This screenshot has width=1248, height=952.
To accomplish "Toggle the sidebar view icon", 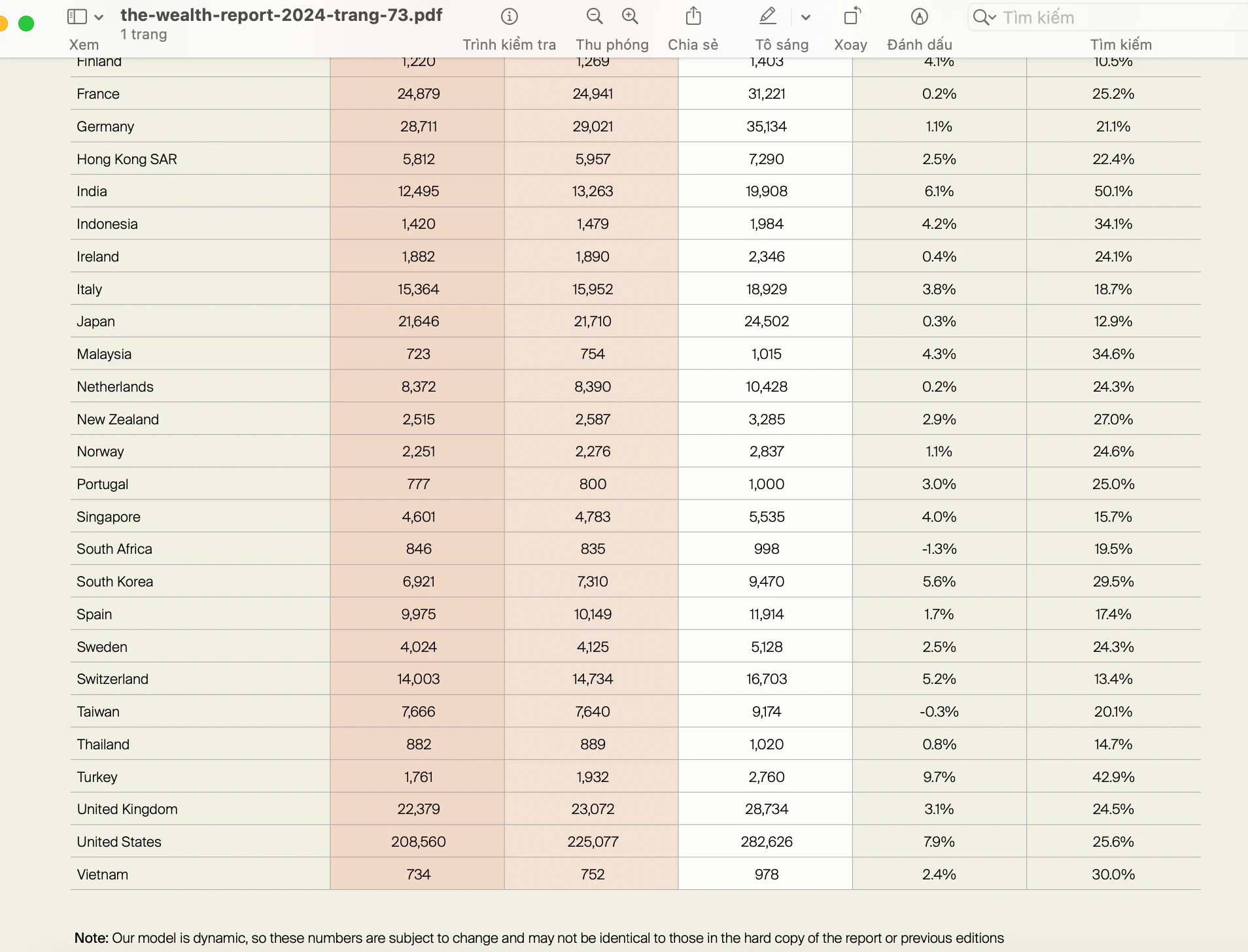I will pos(77,17).
